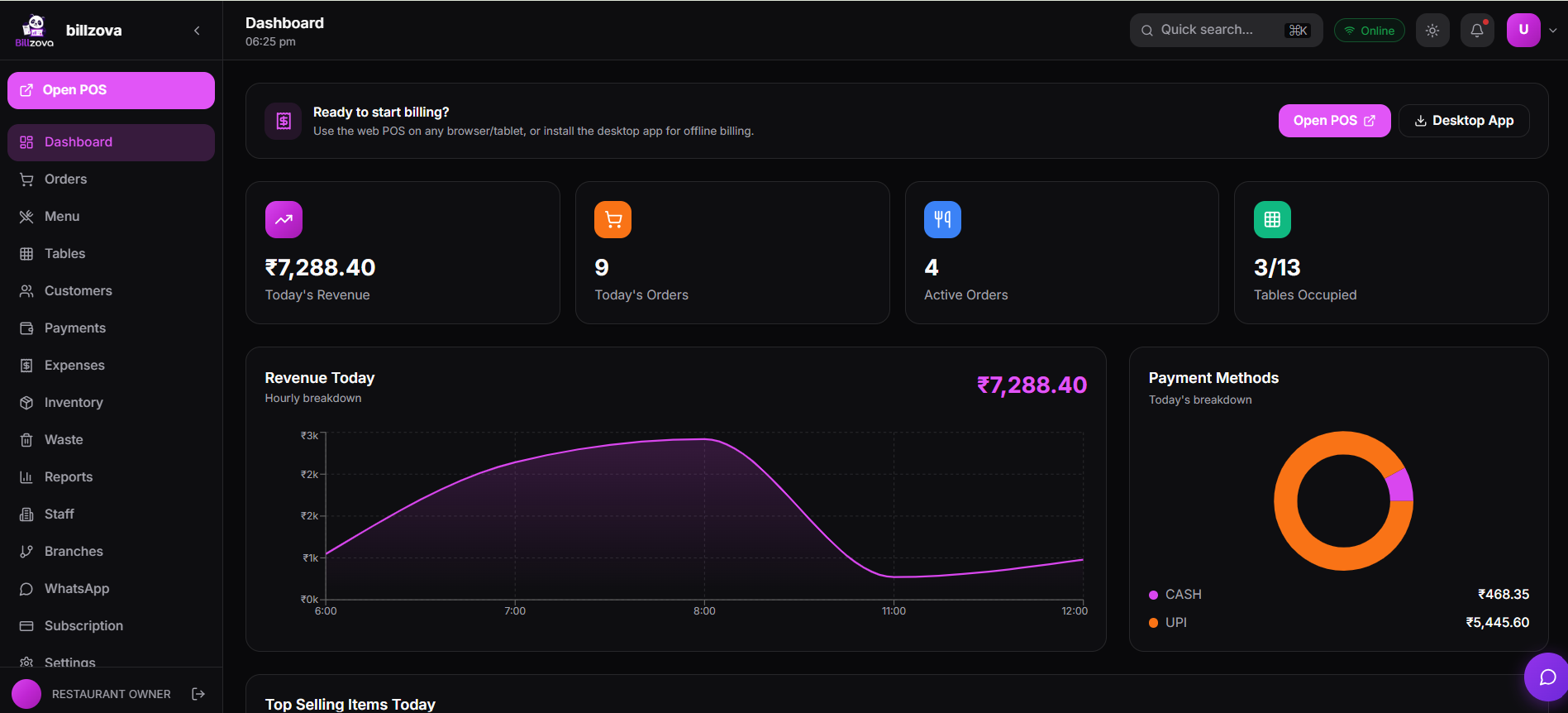Open the Orders page

click(x=111, y=179)
